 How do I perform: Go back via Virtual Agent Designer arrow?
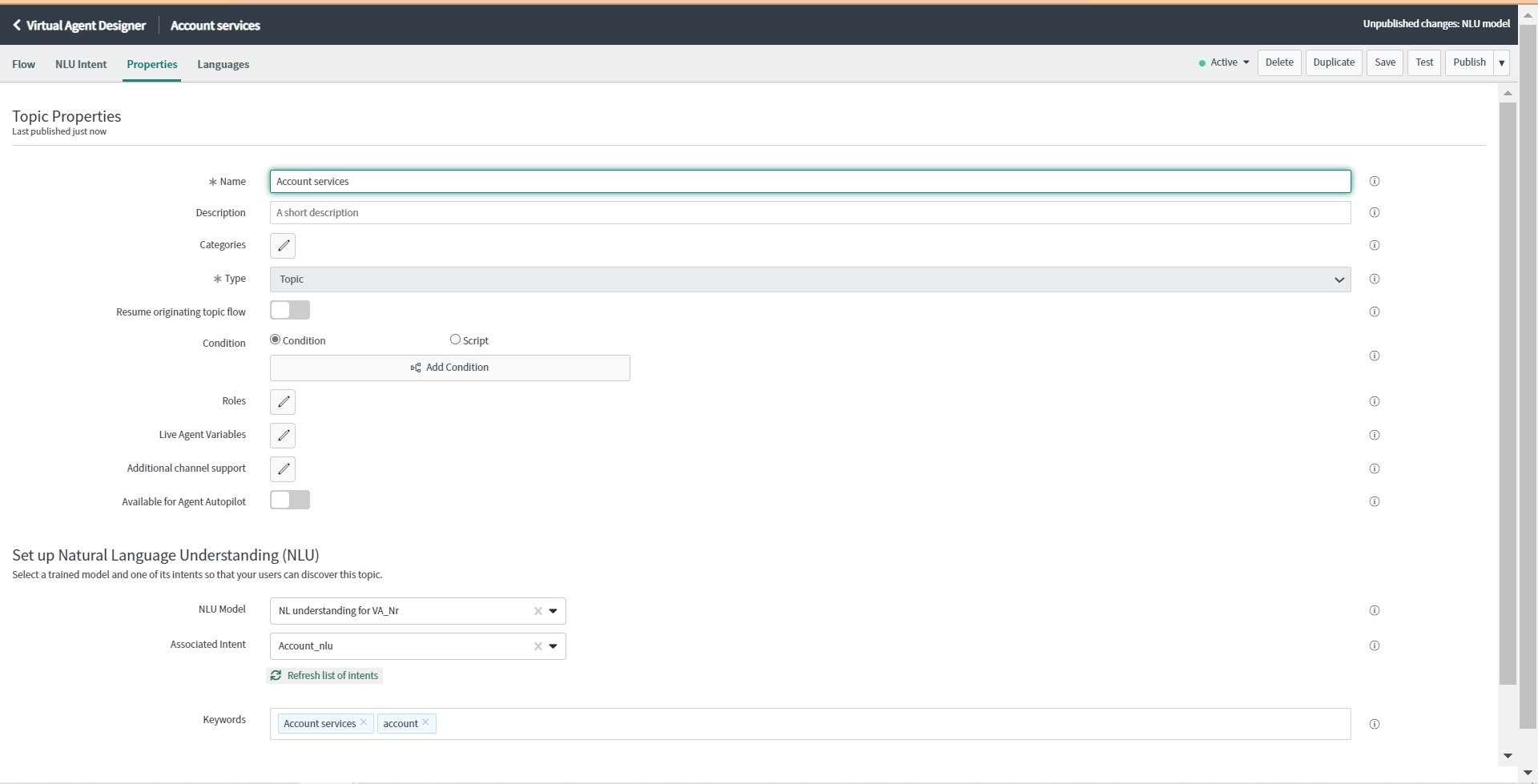click(17, 26)
